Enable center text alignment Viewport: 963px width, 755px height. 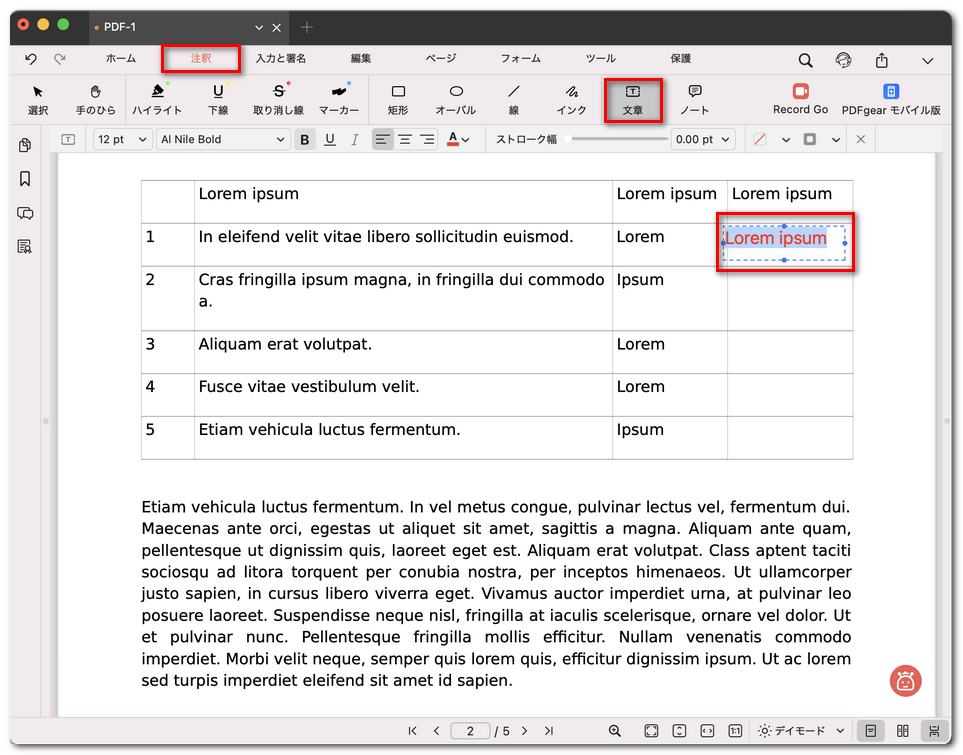[405, 140]
